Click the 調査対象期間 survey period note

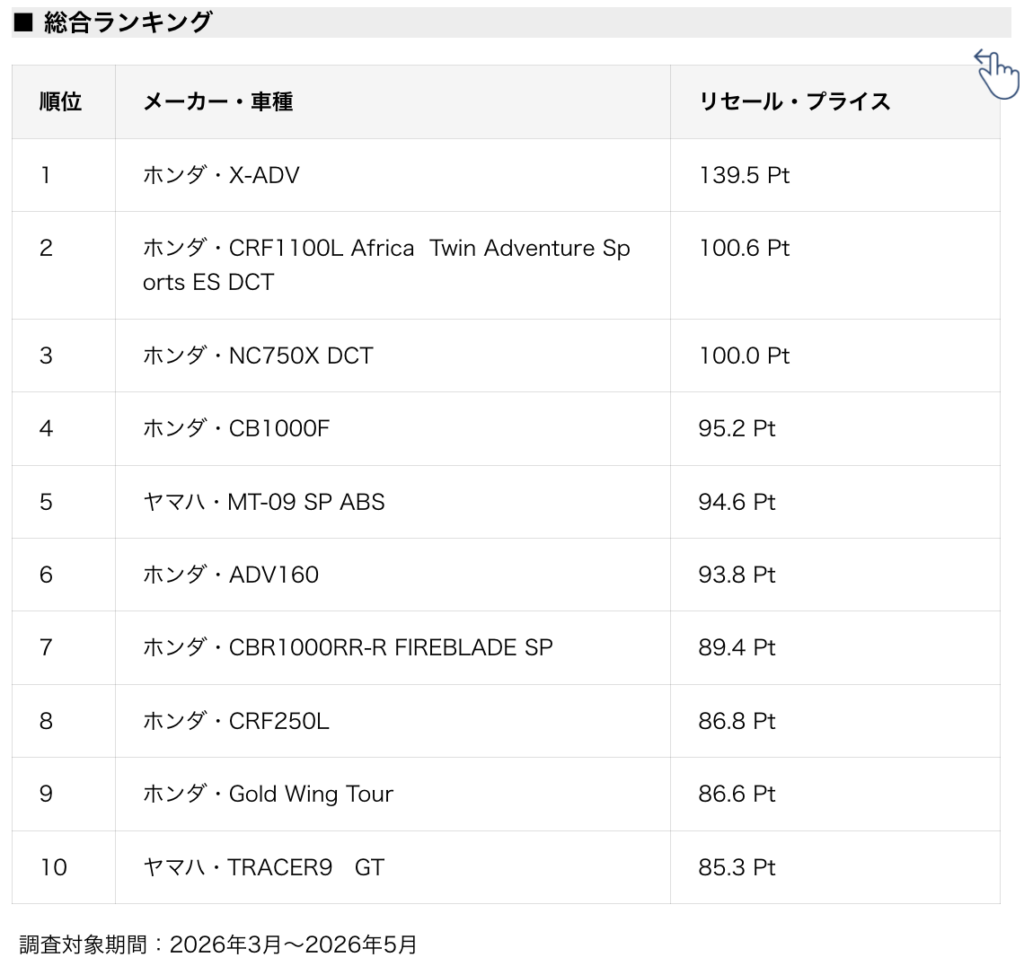click(218, 945)
